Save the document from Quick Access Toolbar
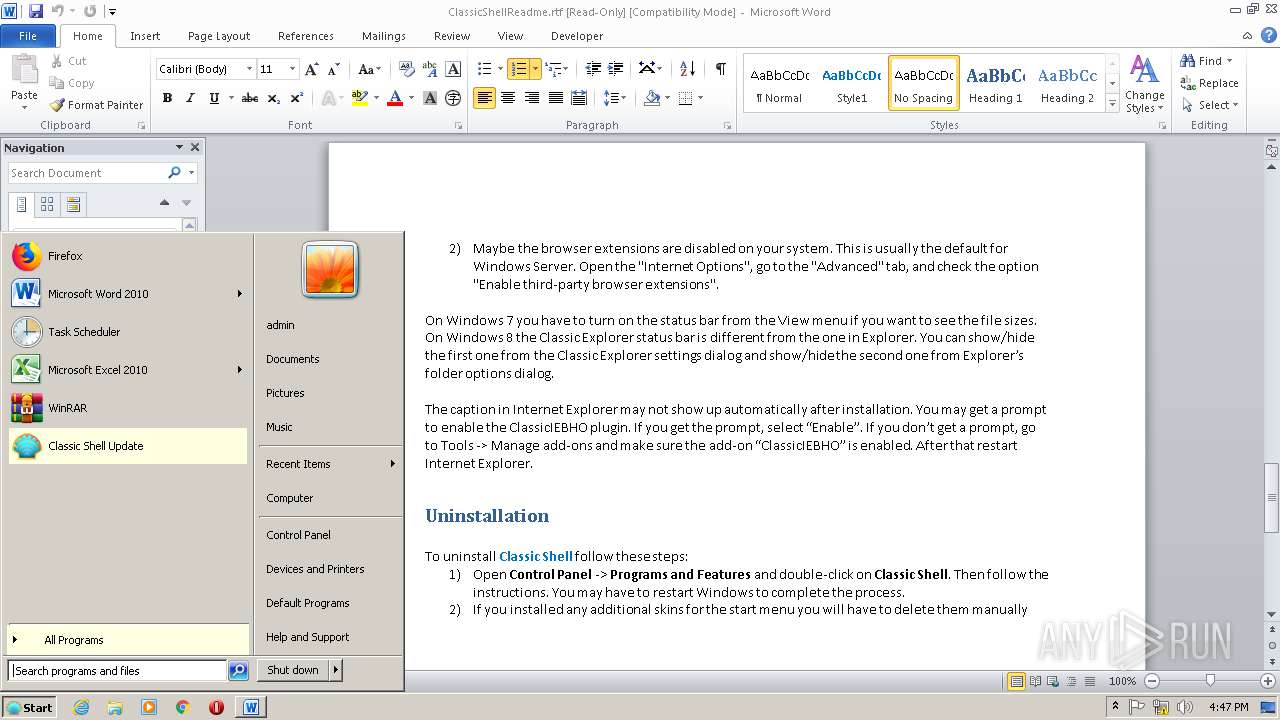 point(36,11)
